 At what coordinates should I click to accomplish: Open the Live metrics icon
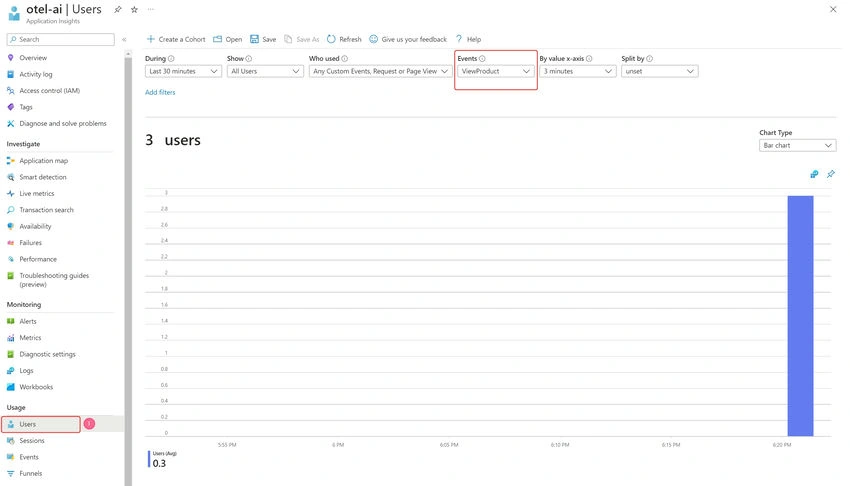coord(10,193)
